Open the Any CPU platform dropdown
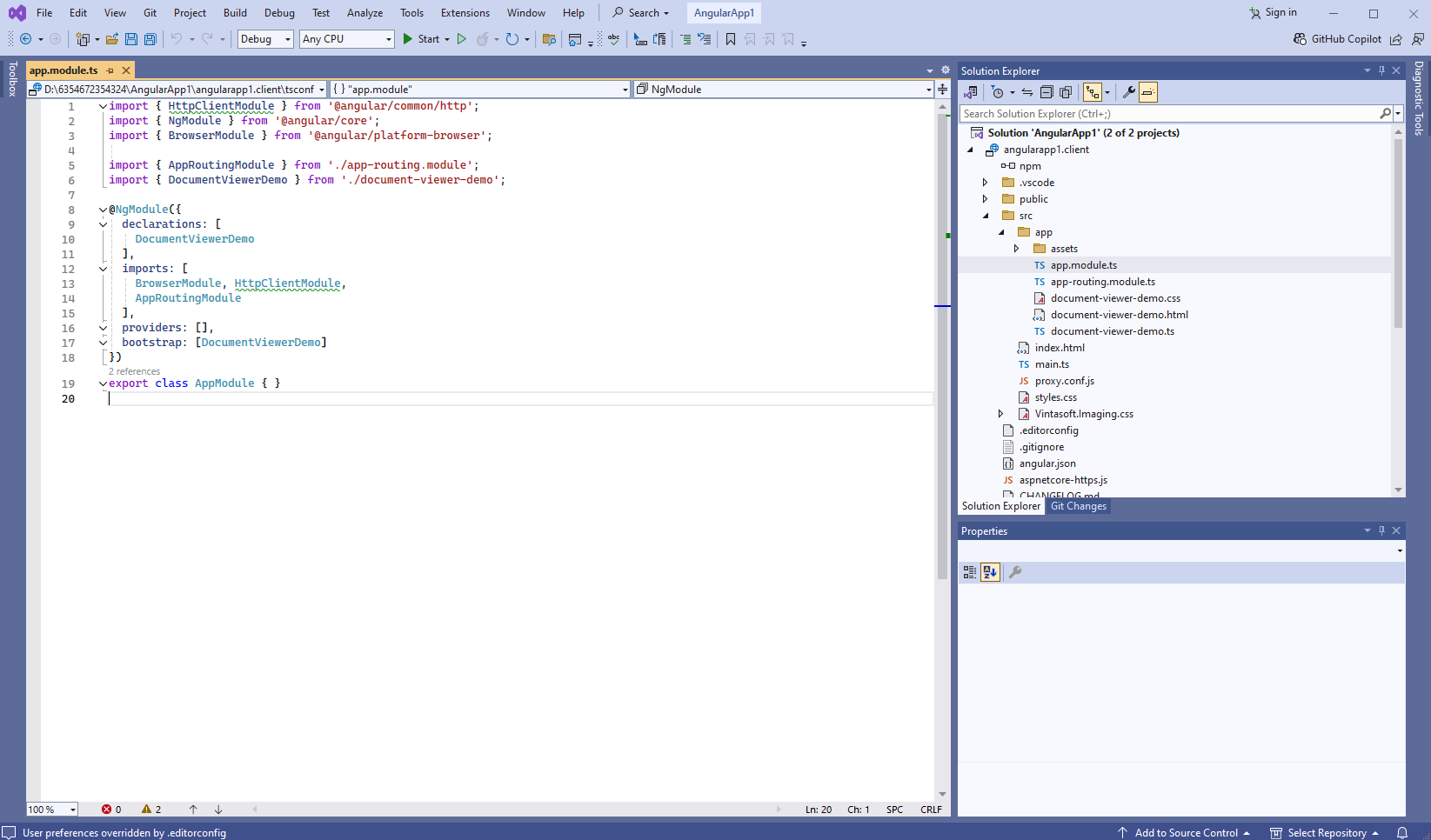 click(346, 39)
